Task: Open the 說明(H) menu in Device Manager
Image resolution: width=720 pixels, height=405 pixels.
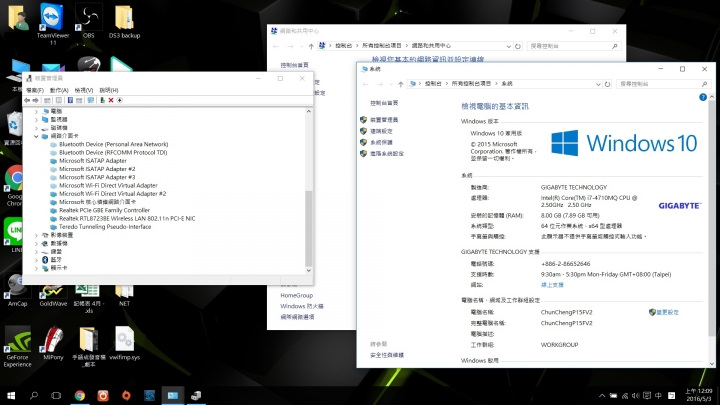Action: tap(109, 90)
